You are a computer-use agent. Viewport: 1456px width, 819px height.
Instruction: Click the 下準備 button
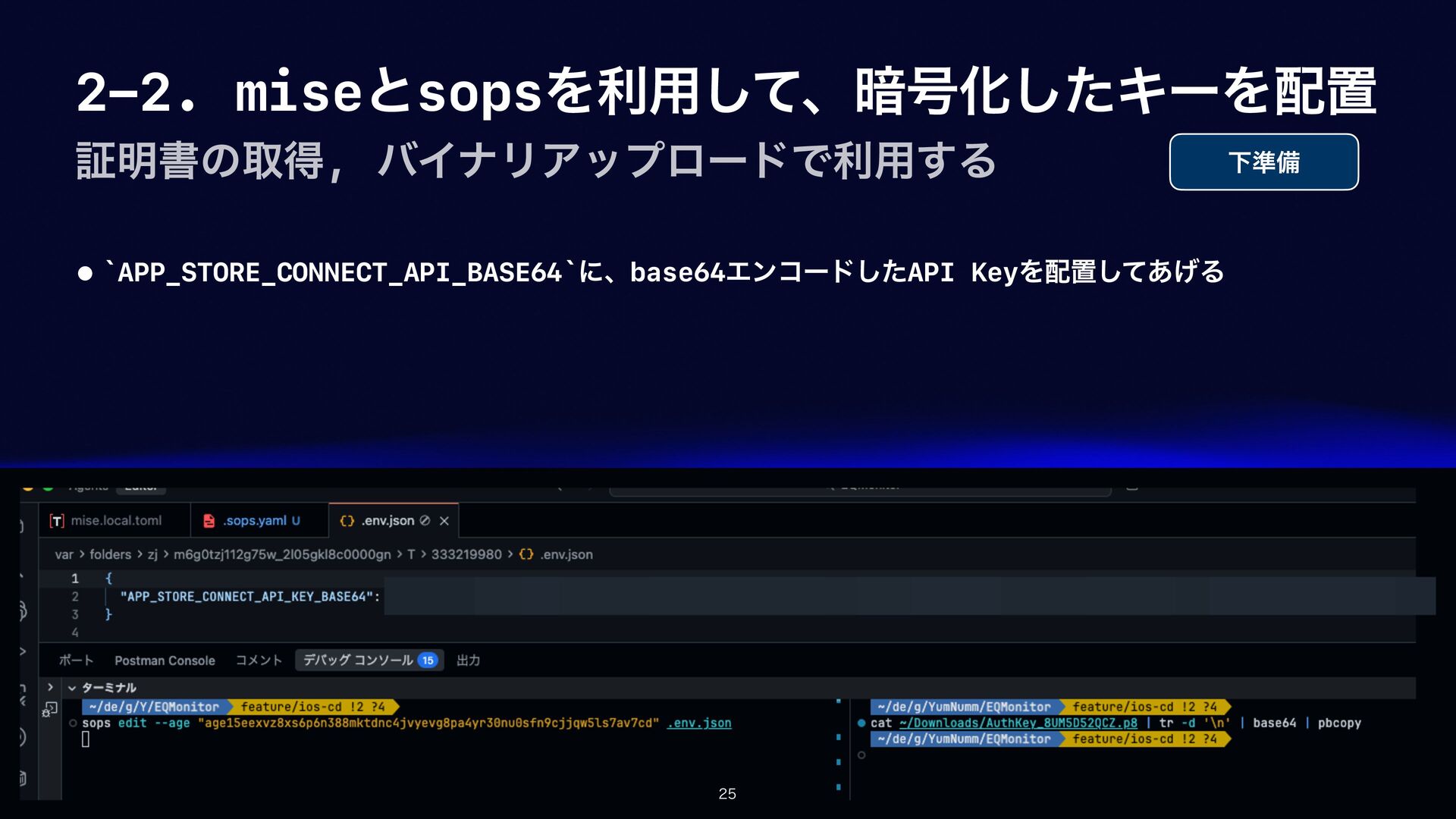click(1263, 162)
